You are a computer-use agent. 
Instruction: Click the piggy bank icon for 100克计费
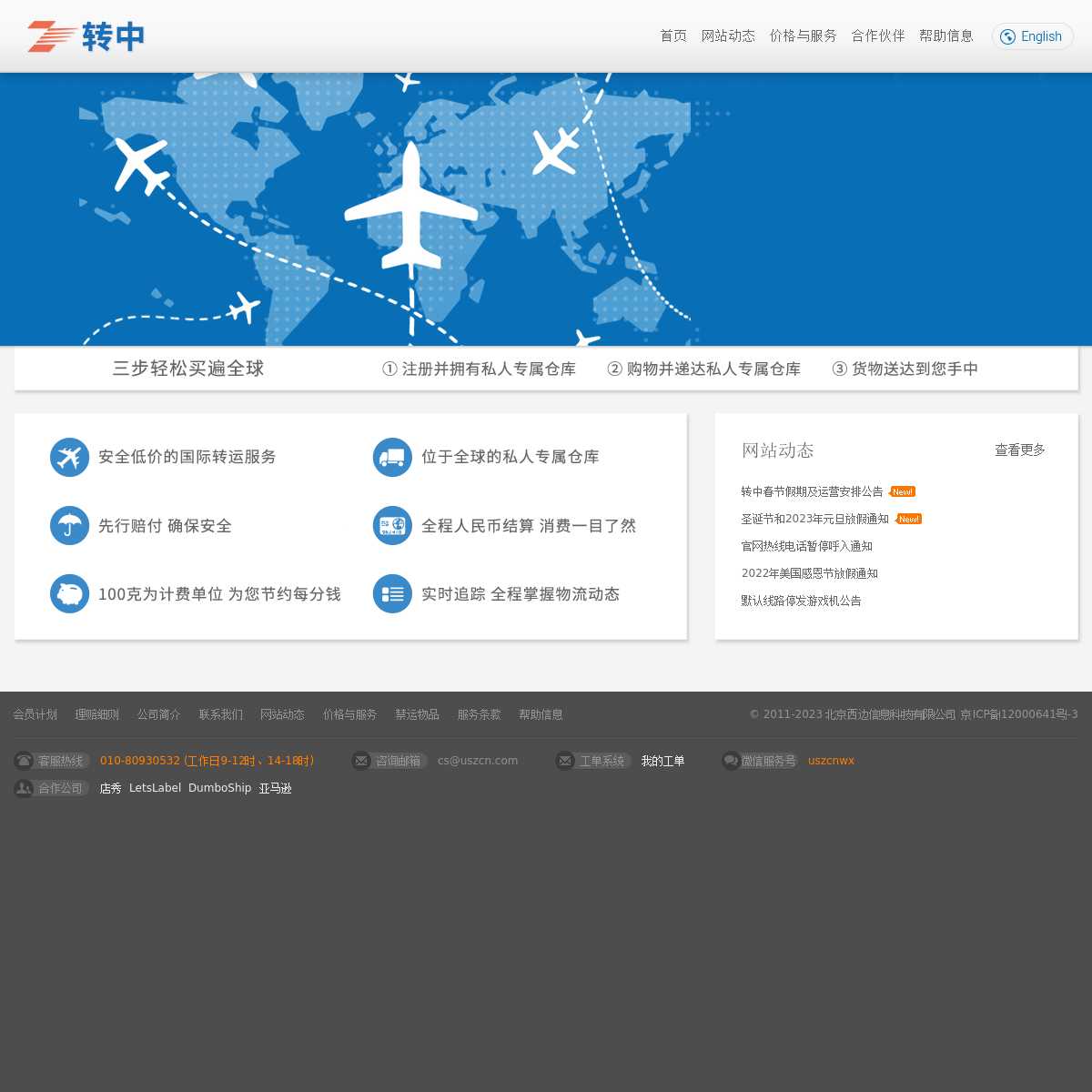point(70,593)
